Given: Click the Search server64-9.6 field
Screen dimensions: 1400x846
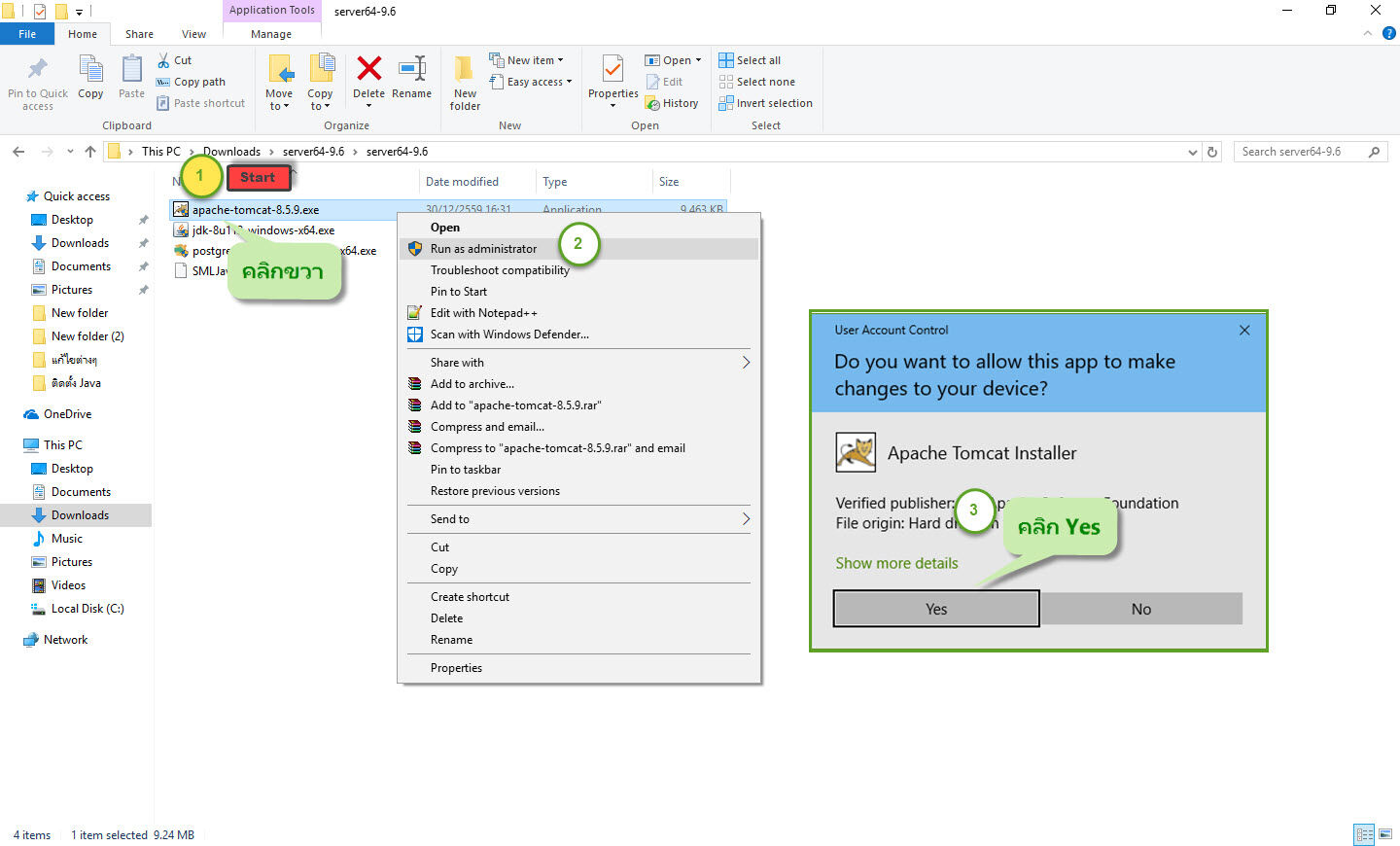Looking at the screenshot, I should point(1310,152).
